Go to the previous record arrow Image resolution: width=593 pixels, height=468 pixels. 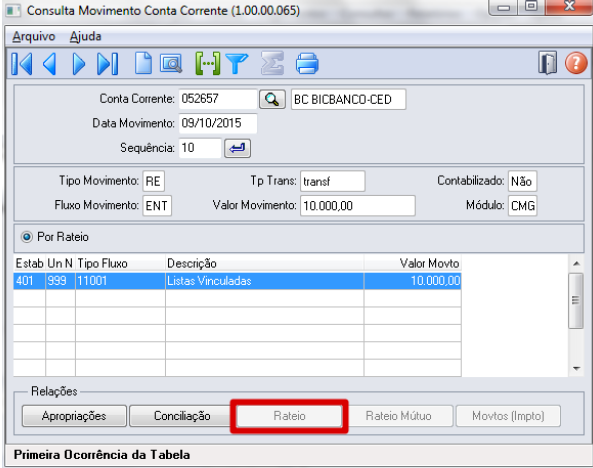pos(50,64)
